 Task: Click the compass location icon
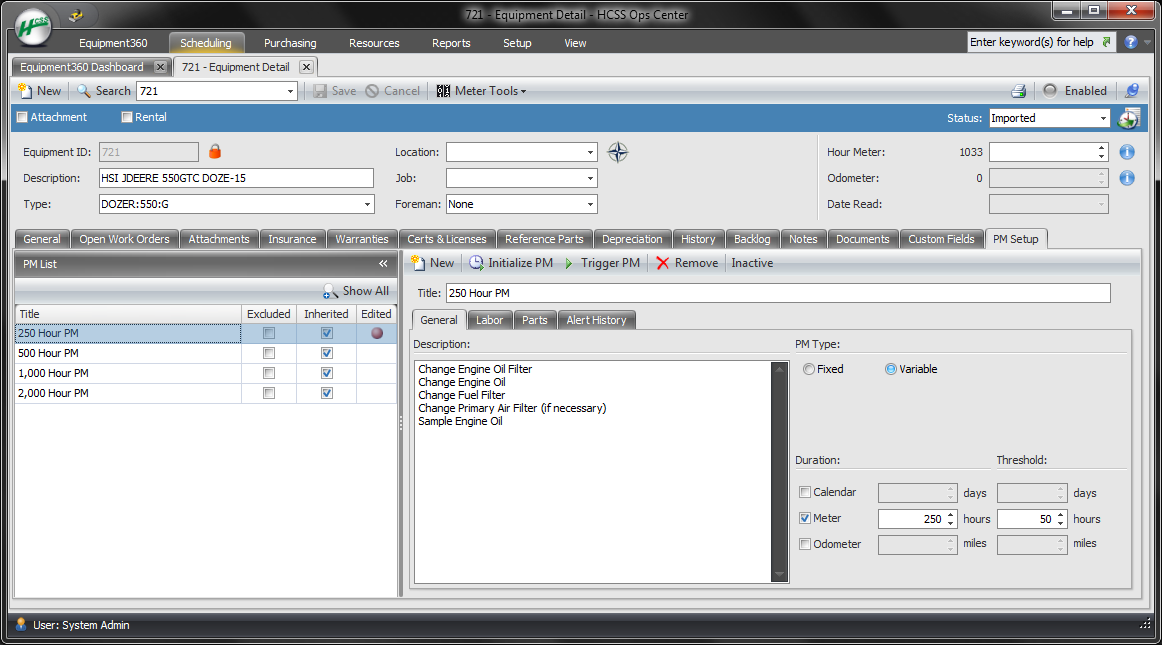coord(617,152)
